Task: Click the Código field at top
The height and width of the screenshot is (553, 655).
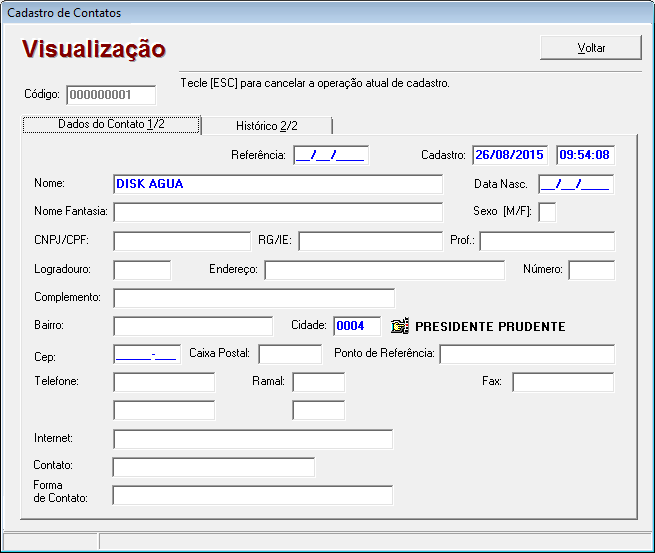Action: tap(111, 96)
